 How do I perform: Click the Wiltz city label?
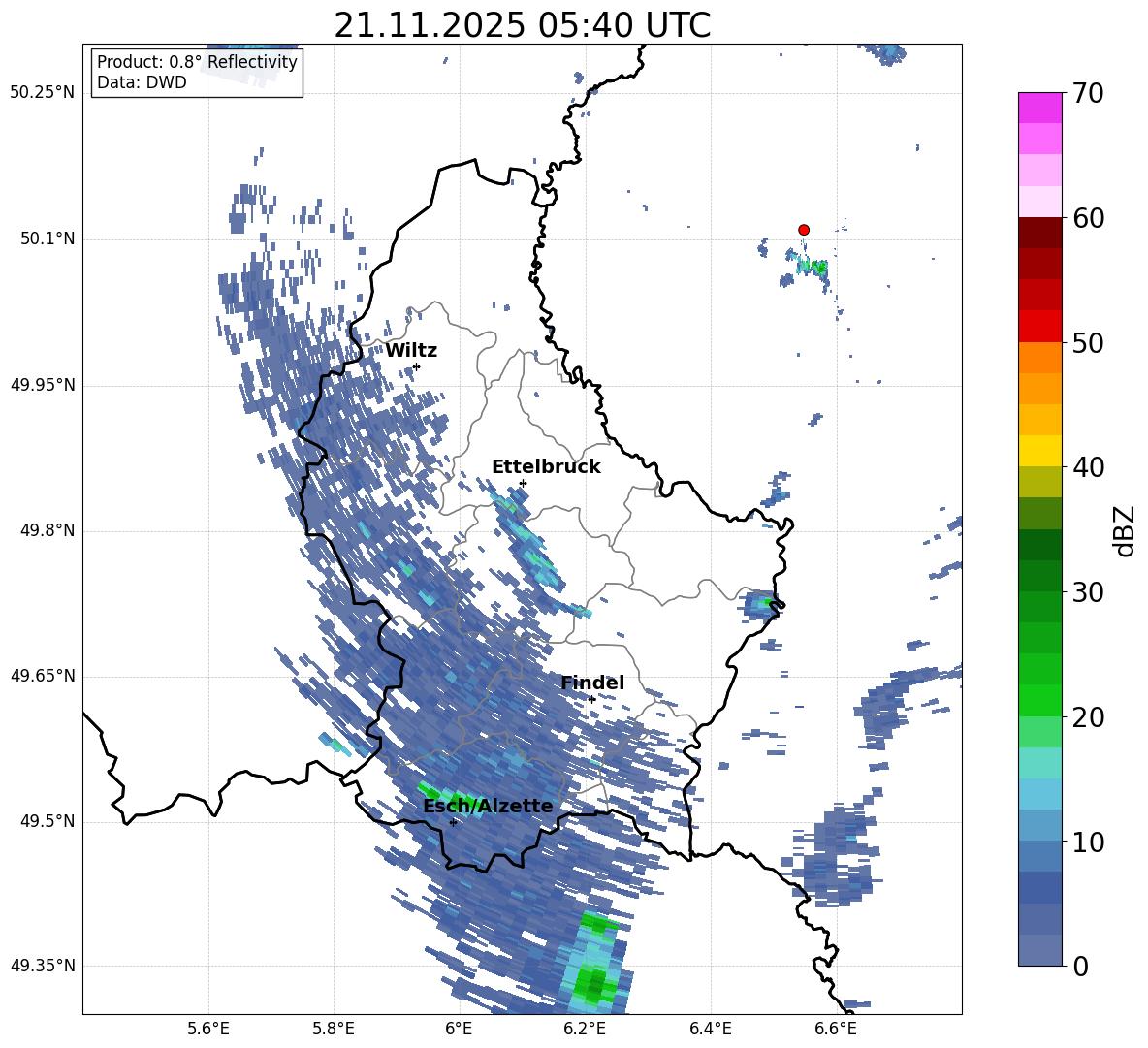click(411, 351)
